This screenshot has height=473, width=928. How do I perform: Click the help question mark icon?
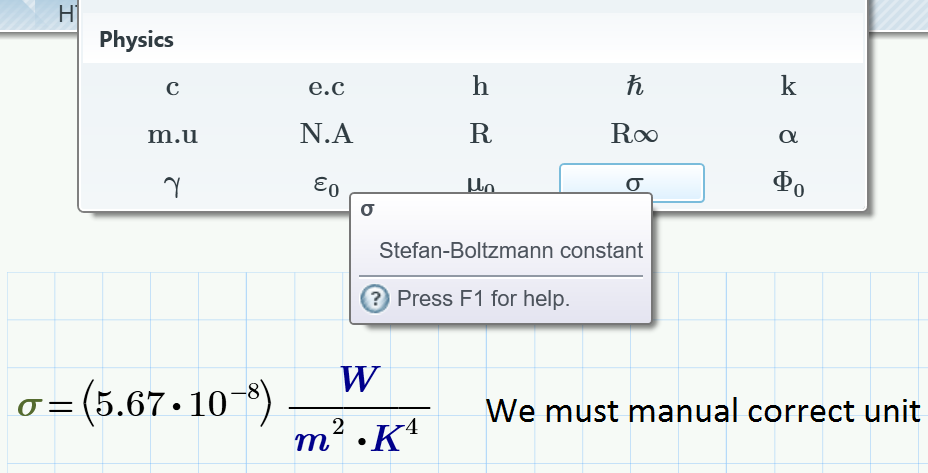pos(375,298)
